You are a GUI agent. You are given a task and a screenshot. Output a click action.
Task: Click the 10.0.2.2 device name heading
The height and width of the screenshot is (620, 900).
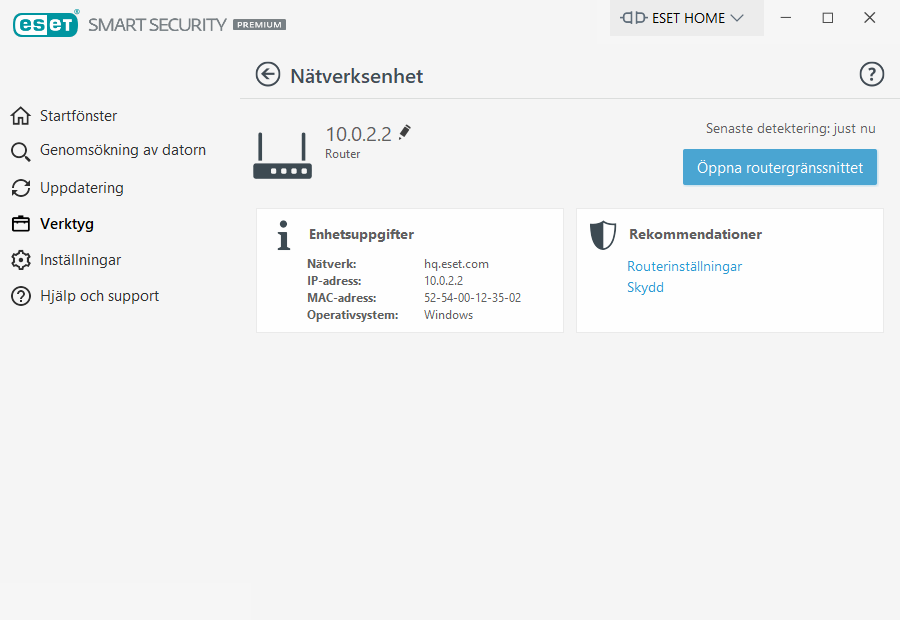[358, 134]
